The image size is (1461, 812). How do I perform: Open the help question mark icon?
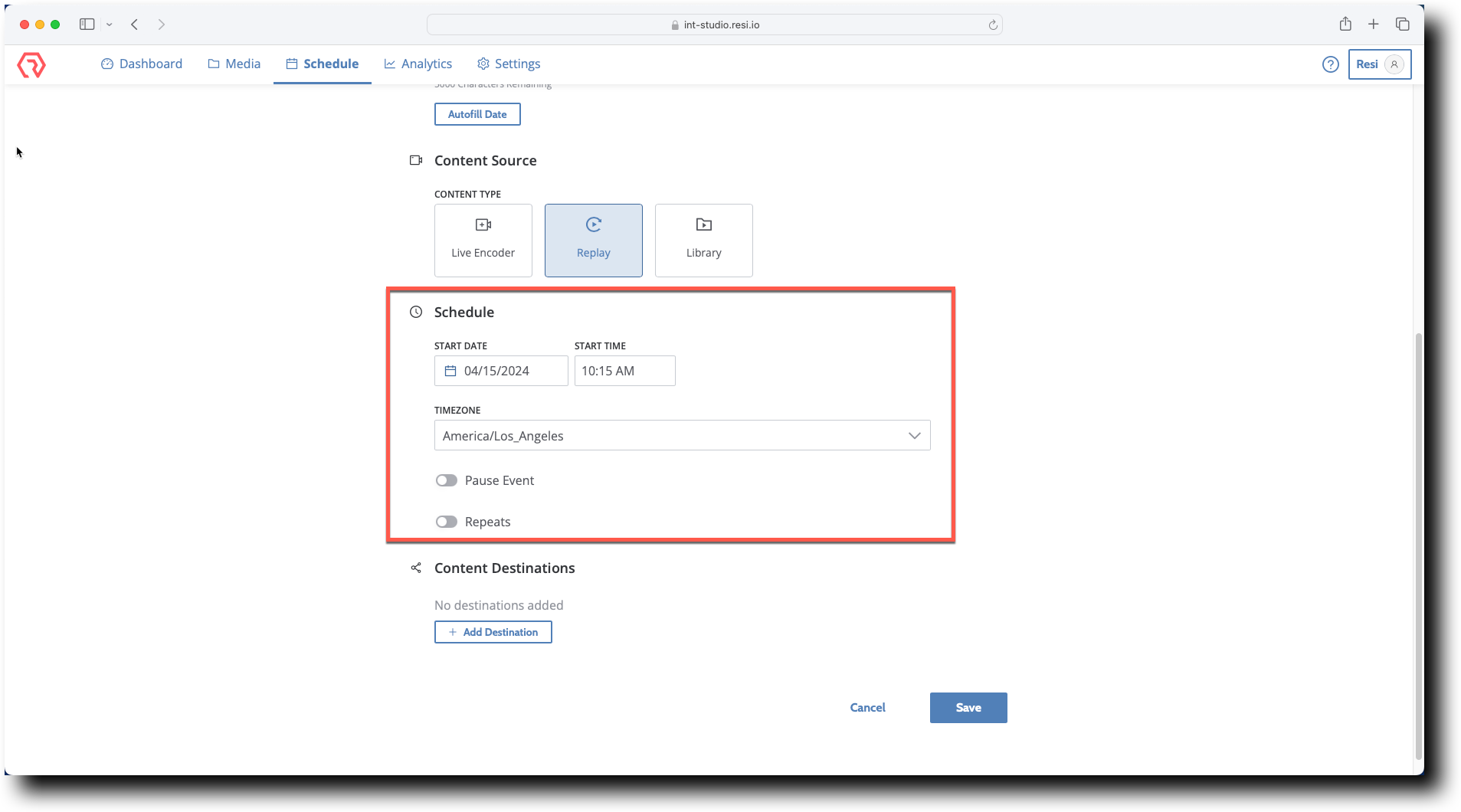pyautogui.click(x=1330, y=64)
